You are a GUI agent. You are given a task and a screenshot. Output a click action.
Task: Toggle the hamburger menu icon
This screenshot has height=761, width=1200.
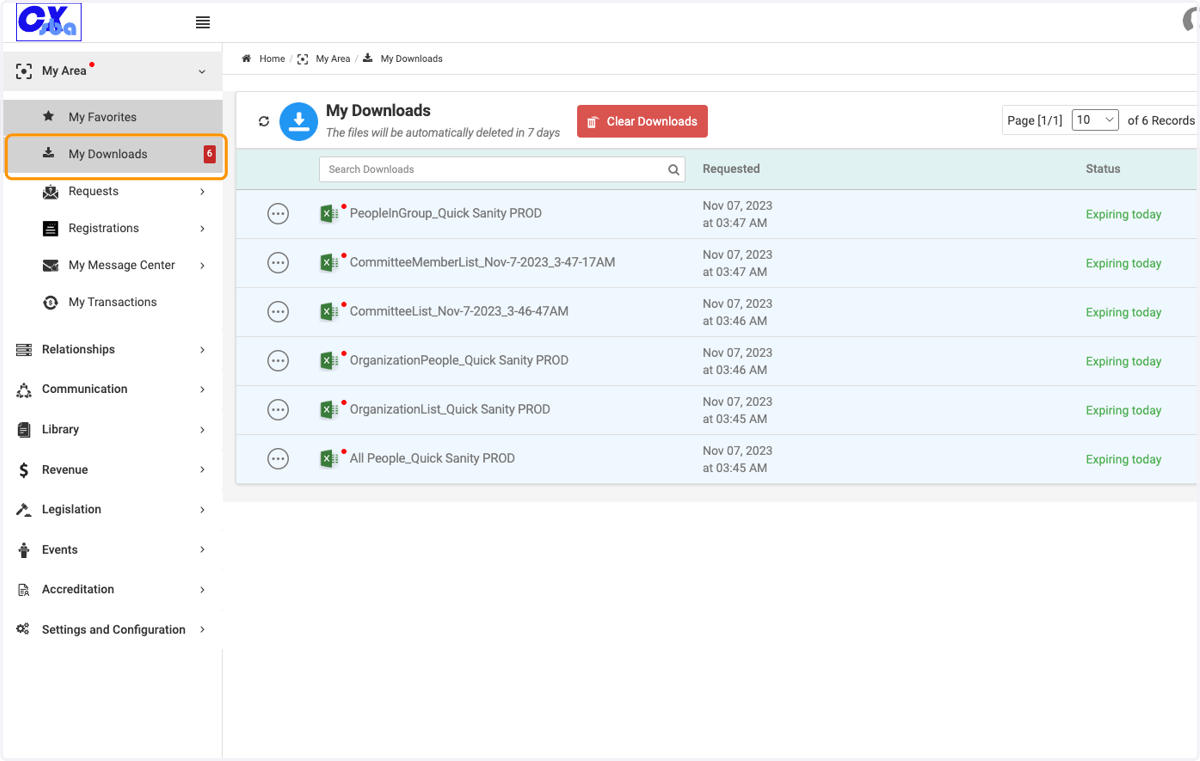pos(203,22)
